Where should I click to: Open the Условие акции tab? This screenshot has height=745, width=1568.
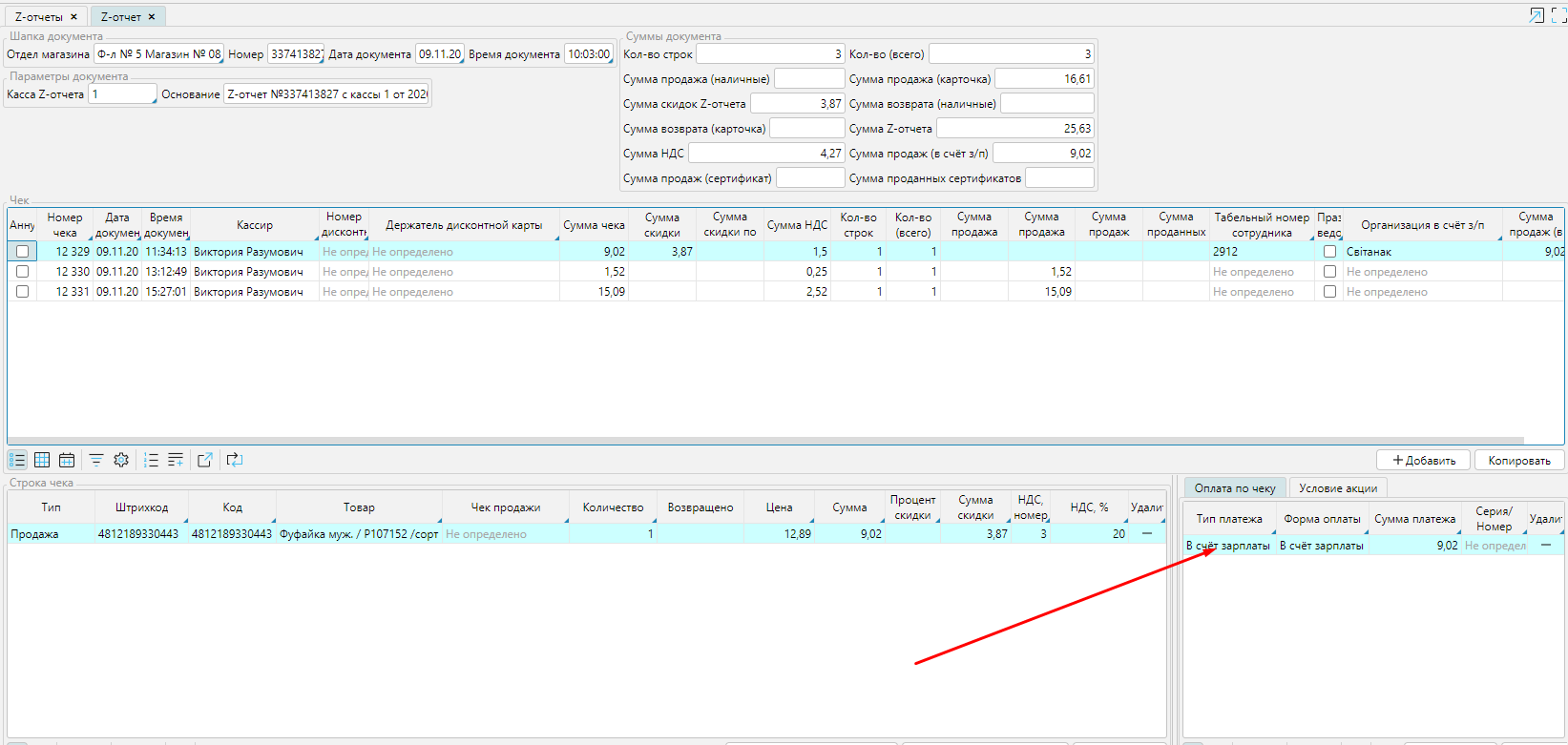(x=1338, y=488)
